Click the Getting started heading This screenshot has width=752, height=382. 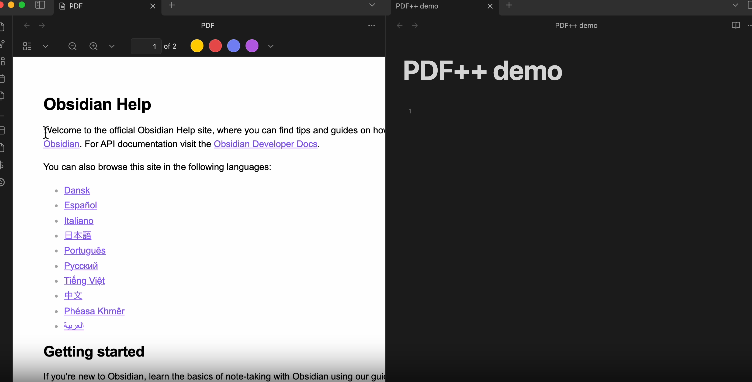coord(94,352)
